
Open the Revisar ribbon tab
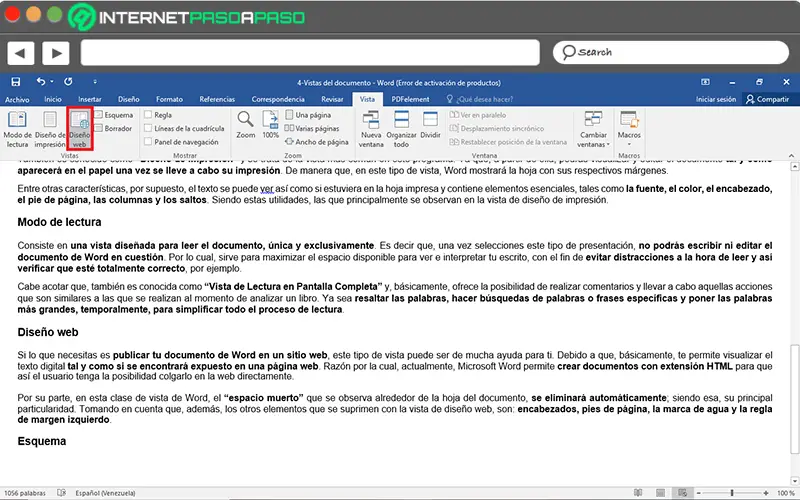(x=332, y=99)
